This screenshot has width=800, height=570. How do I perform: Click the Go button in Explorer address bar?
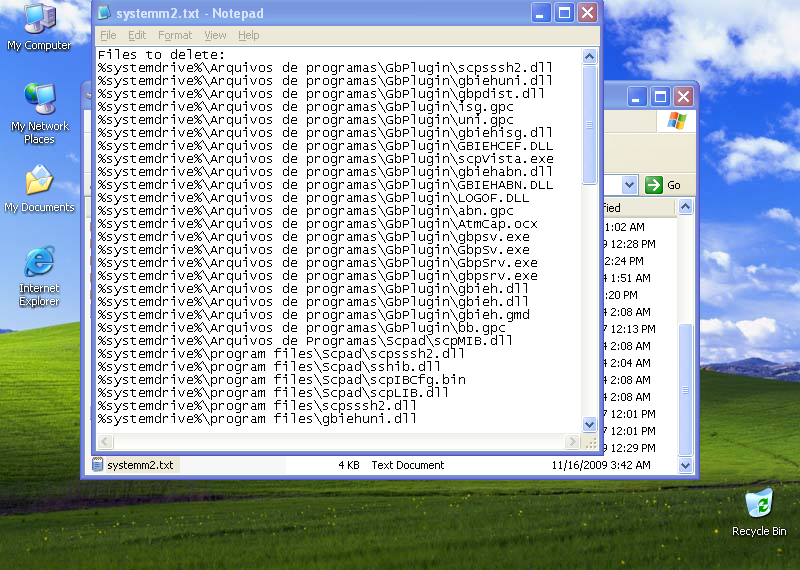tap(663, 185)
